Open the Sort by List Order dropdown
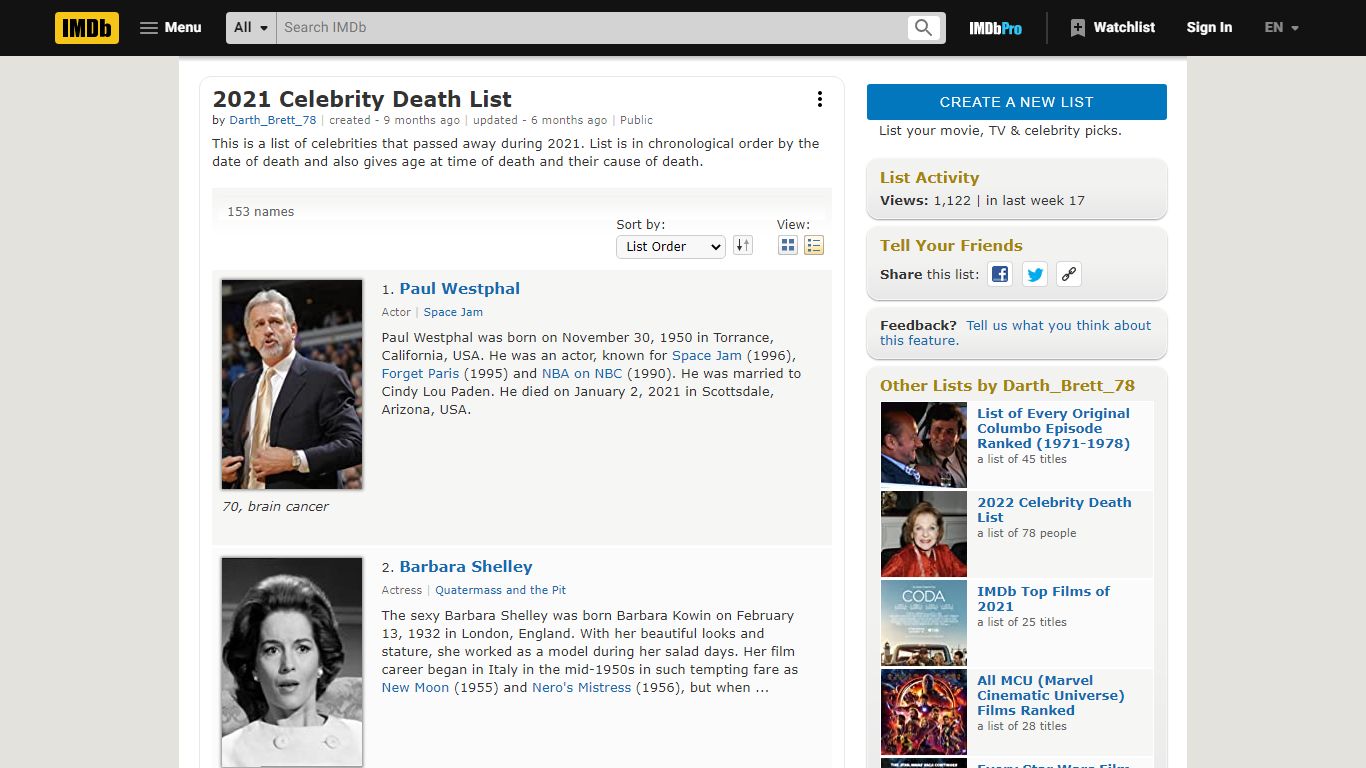The height and width of the screenshot is (768, 1366). [670, 246]
